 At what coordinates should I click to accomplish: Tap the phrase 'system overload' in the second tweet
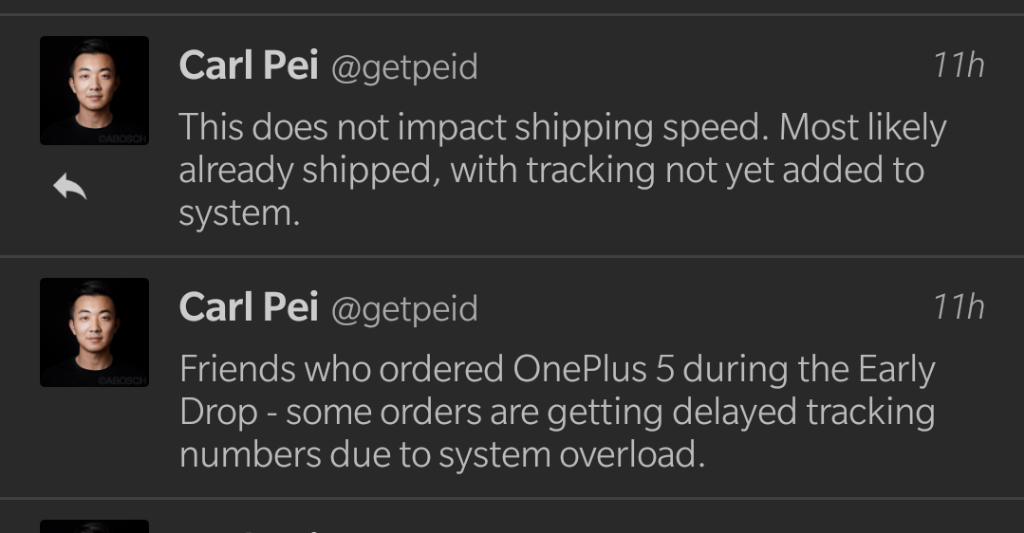(x=576, y=455)
